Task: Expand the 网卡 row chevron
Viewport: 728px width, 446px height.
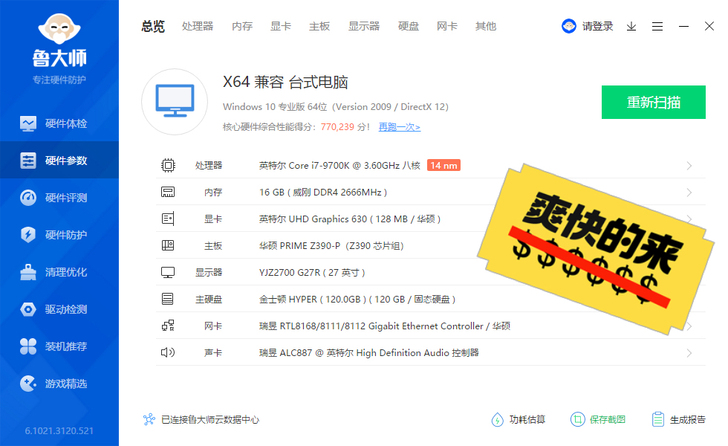Action: [x=689, y=326]
